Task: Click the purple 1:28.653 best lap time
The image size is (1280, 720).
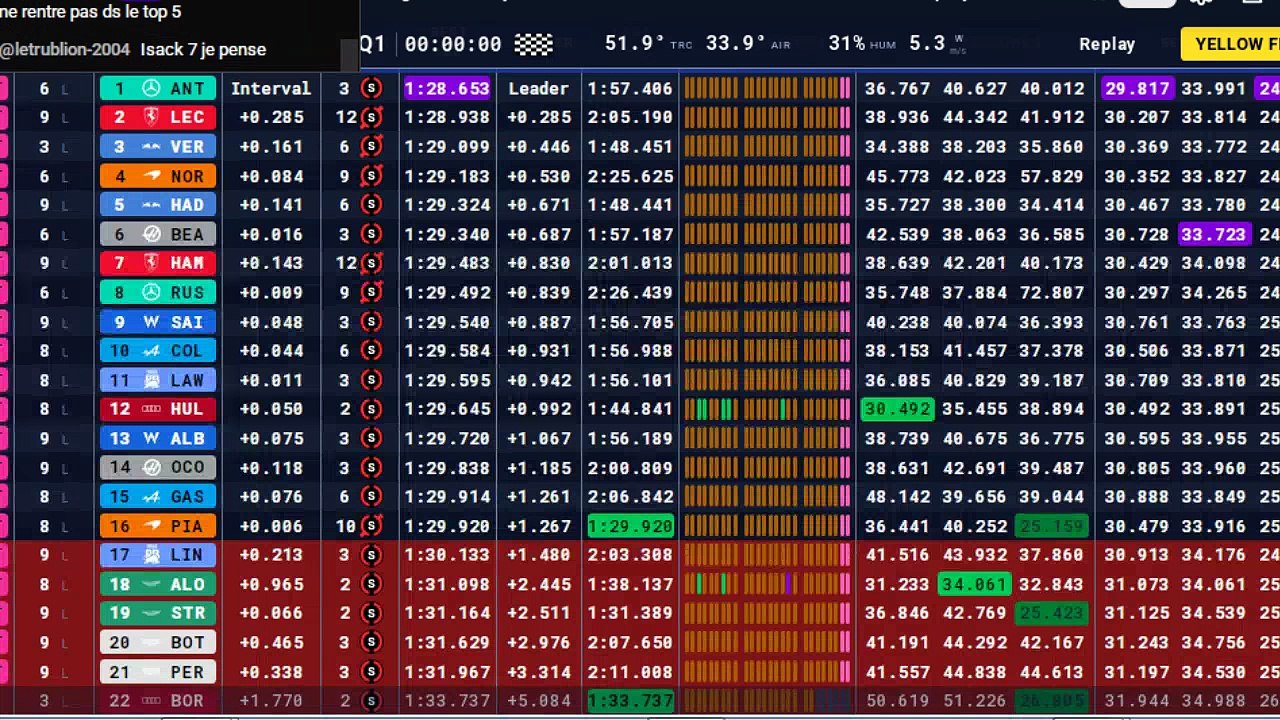Action: click(x=447, y=89)
